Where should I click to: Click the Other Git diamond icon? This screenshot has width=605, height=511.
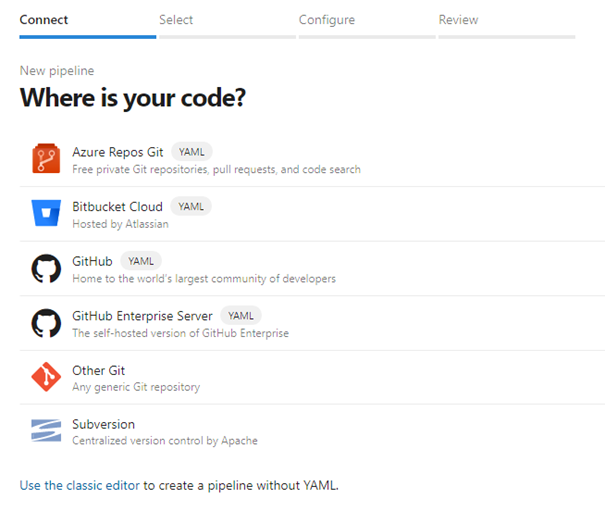[46, 377]
